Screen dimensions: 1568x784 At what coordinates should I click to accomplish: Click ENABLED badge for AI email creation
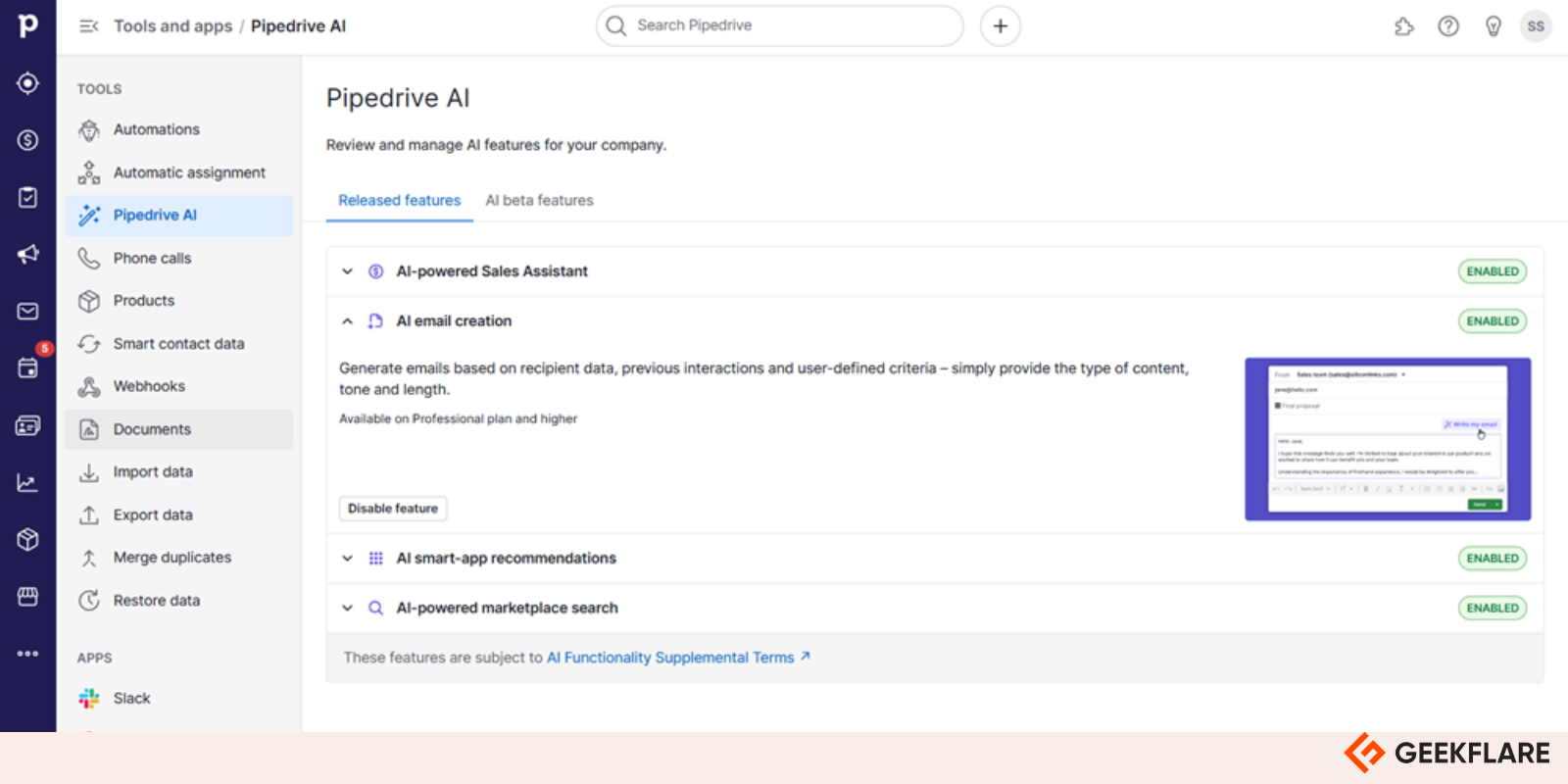1493,321
